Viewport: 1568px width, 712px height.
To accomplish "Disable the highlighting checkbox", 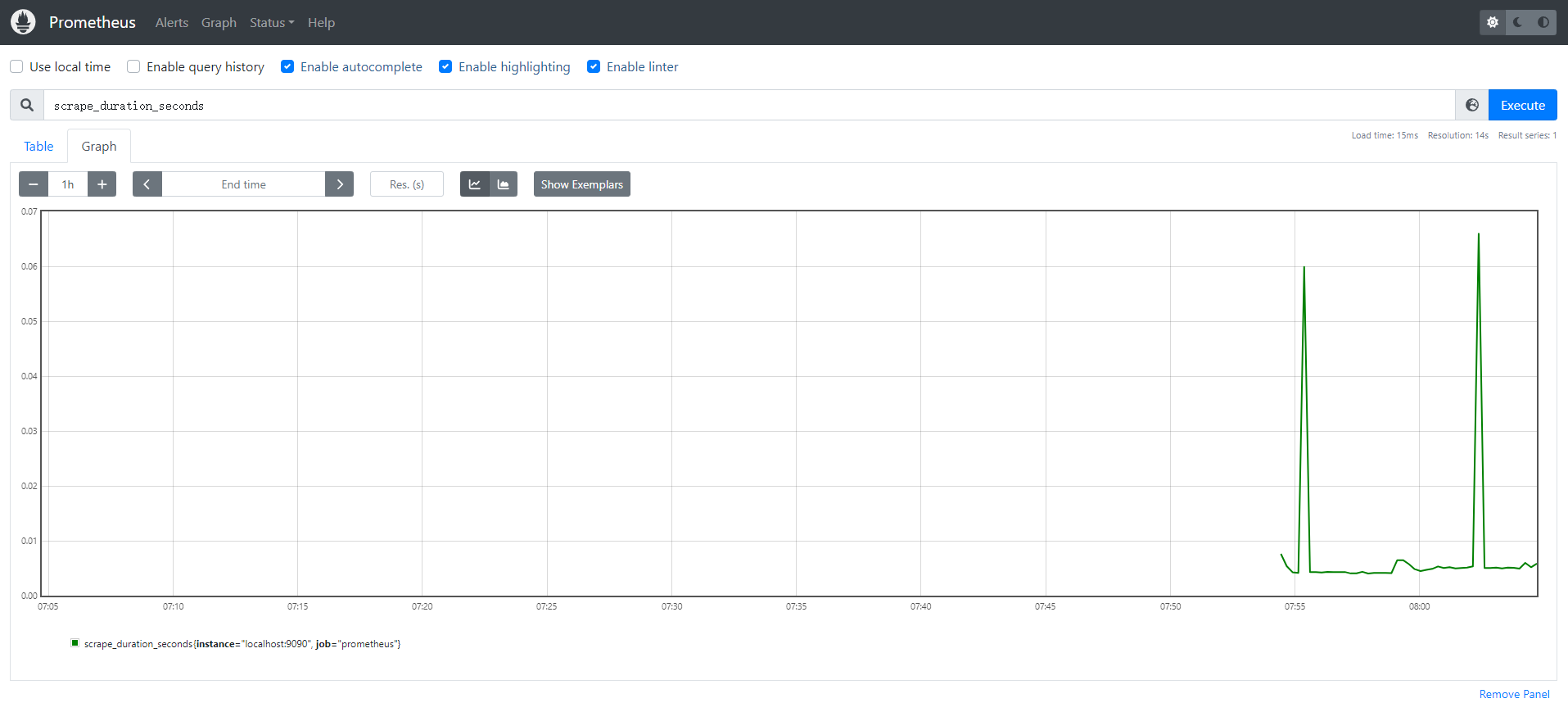I will [445, 66].
